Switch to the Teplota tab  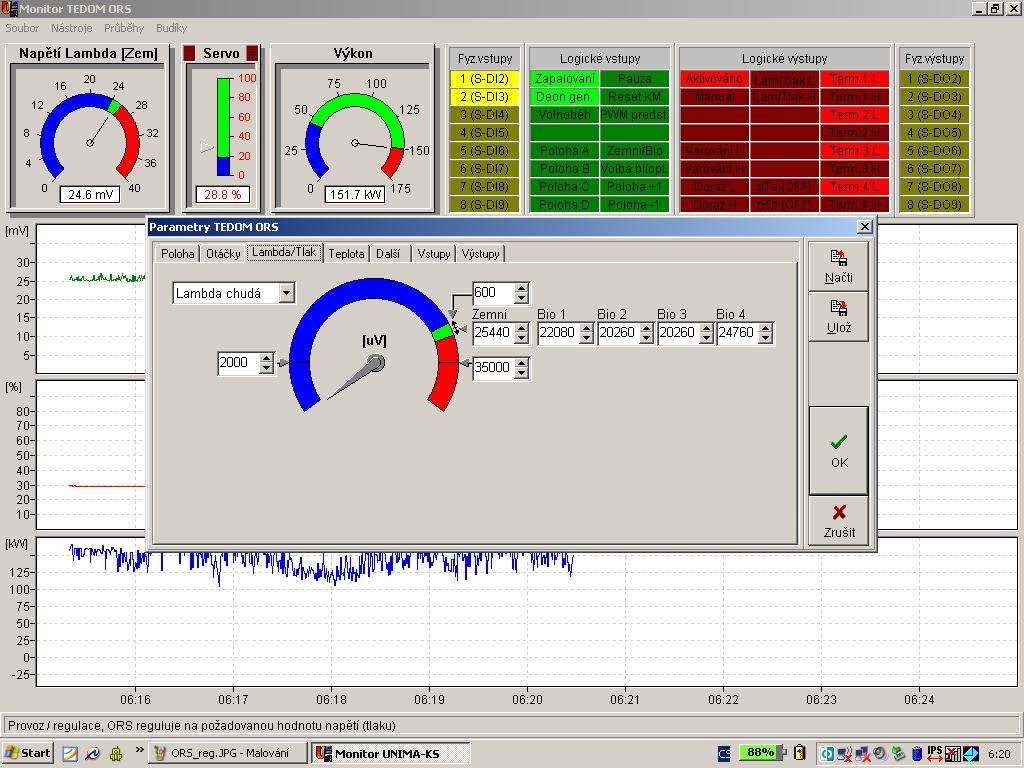(346, 254)
